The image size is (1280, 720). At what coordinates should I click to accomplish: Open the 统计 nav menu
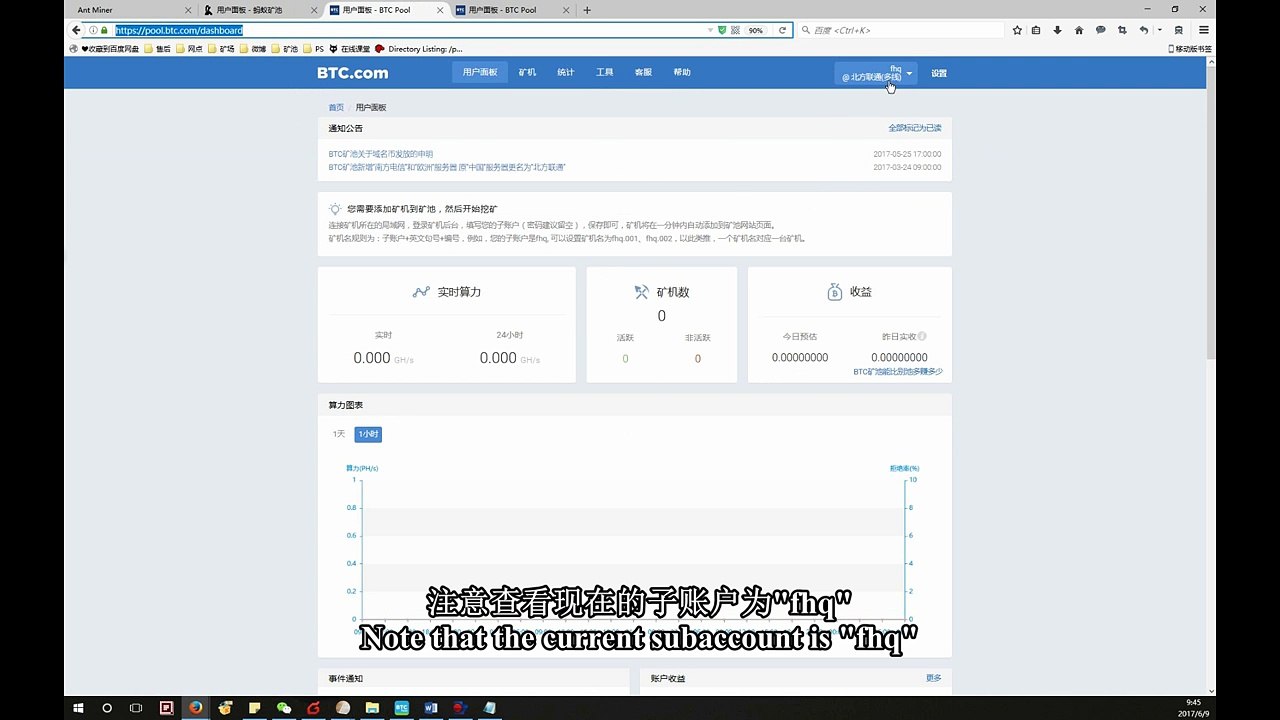pos(566,72)
